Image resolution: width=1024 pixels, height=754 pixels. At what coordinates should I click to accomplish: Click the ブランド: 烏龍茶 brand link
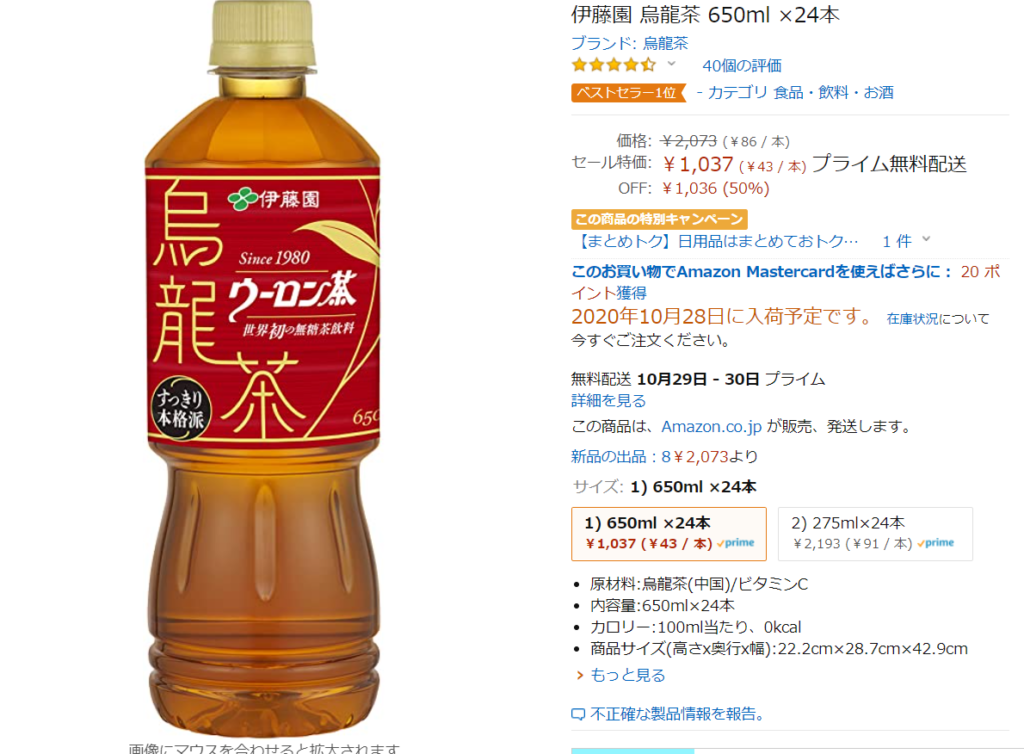[x=630, y=43]
